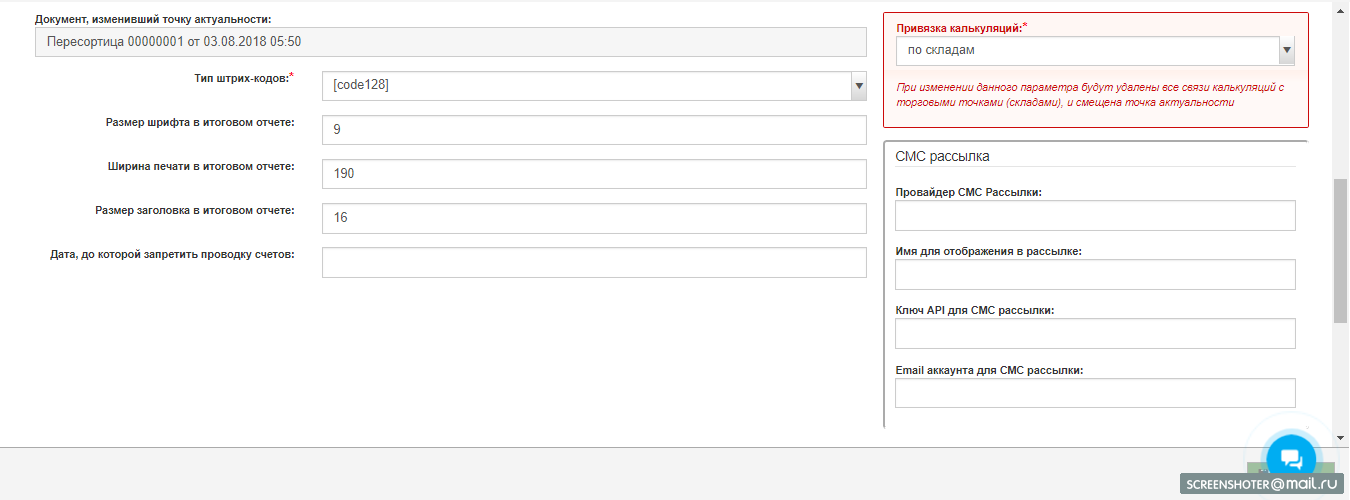The width and height of the screenshot is (1350, 500).
Task: Open the [code128] barcode type combo box
Action: point(585,86)
